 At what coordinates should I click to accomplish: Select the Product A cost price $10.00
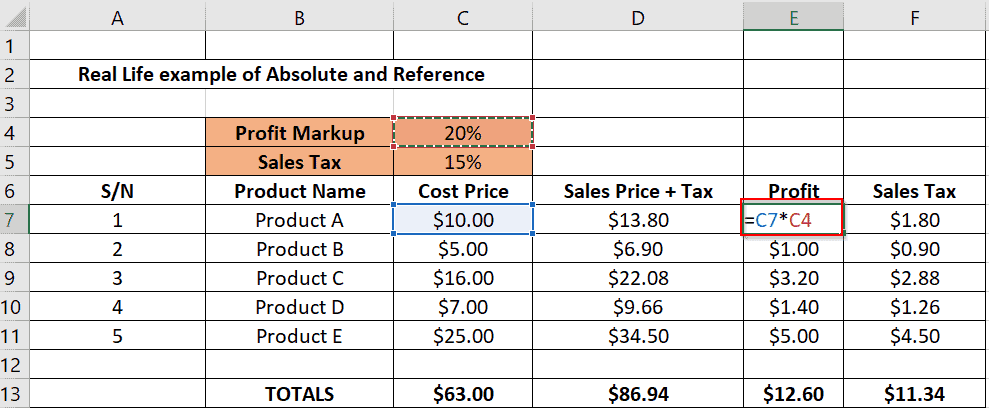click(x=463, y=220)
